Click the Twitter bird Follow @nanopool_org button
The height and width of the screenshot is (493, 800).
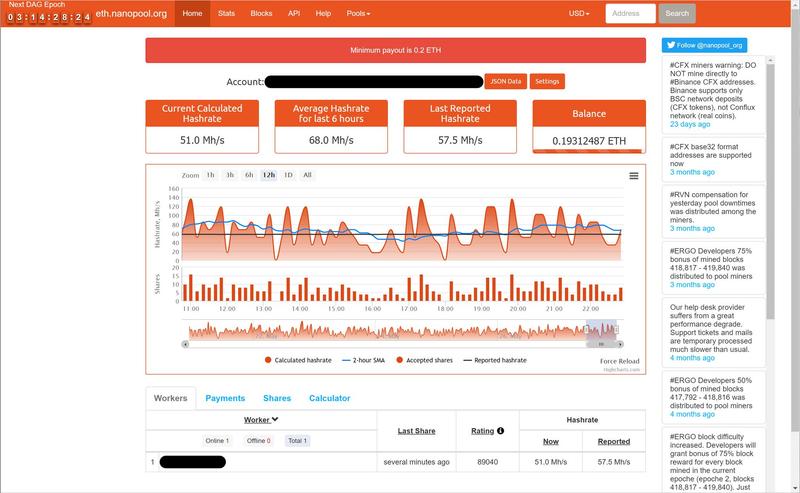705,45
